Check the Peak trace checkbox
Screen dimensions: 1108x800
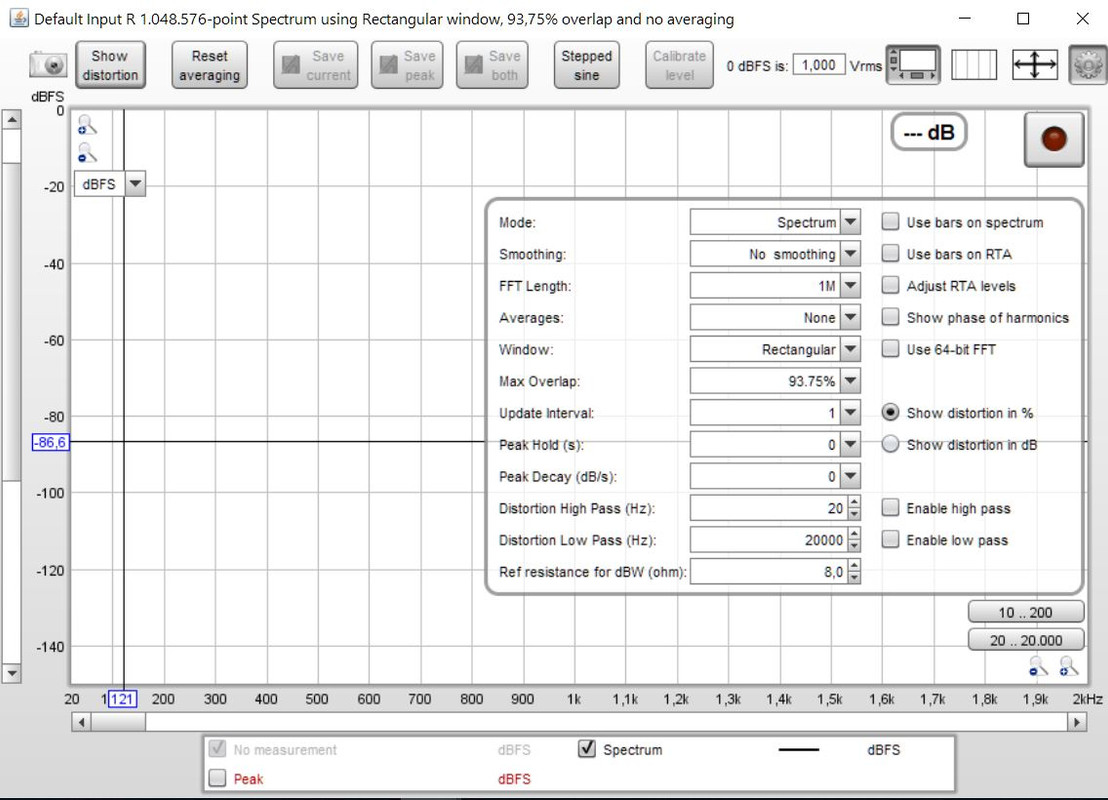(x=218, y=778)
